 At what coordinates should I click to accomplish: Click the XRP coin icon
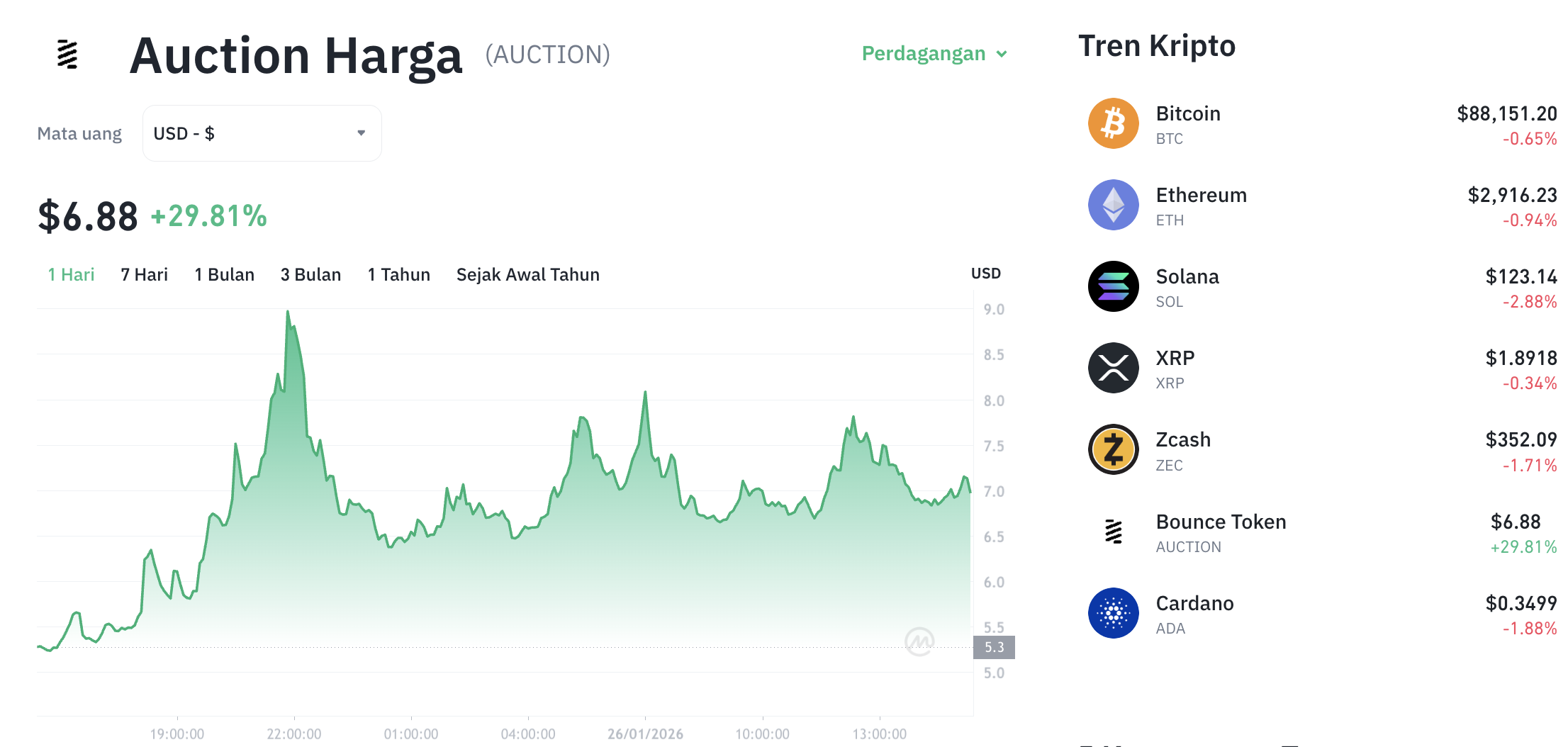coord(1113,367)
